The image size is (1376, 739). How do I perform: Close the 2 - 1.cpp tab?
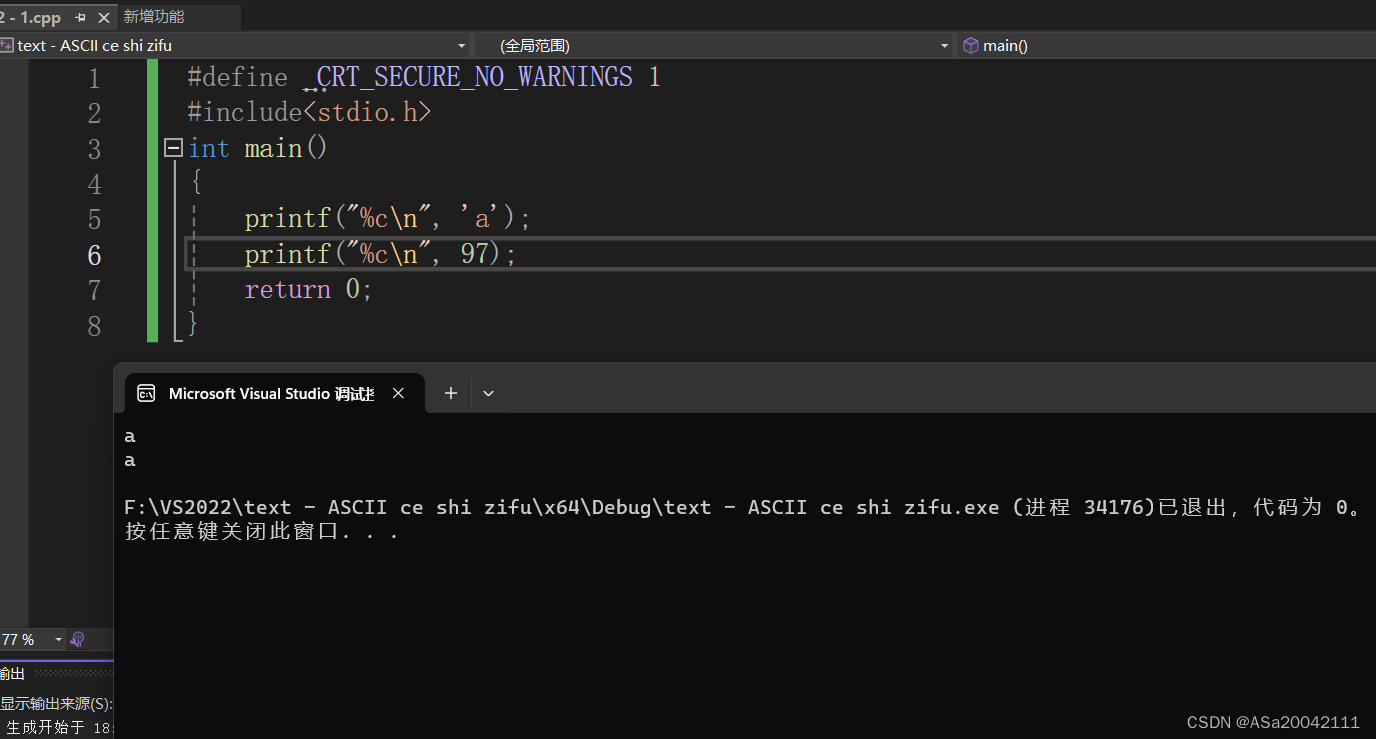tap(102, 17)
